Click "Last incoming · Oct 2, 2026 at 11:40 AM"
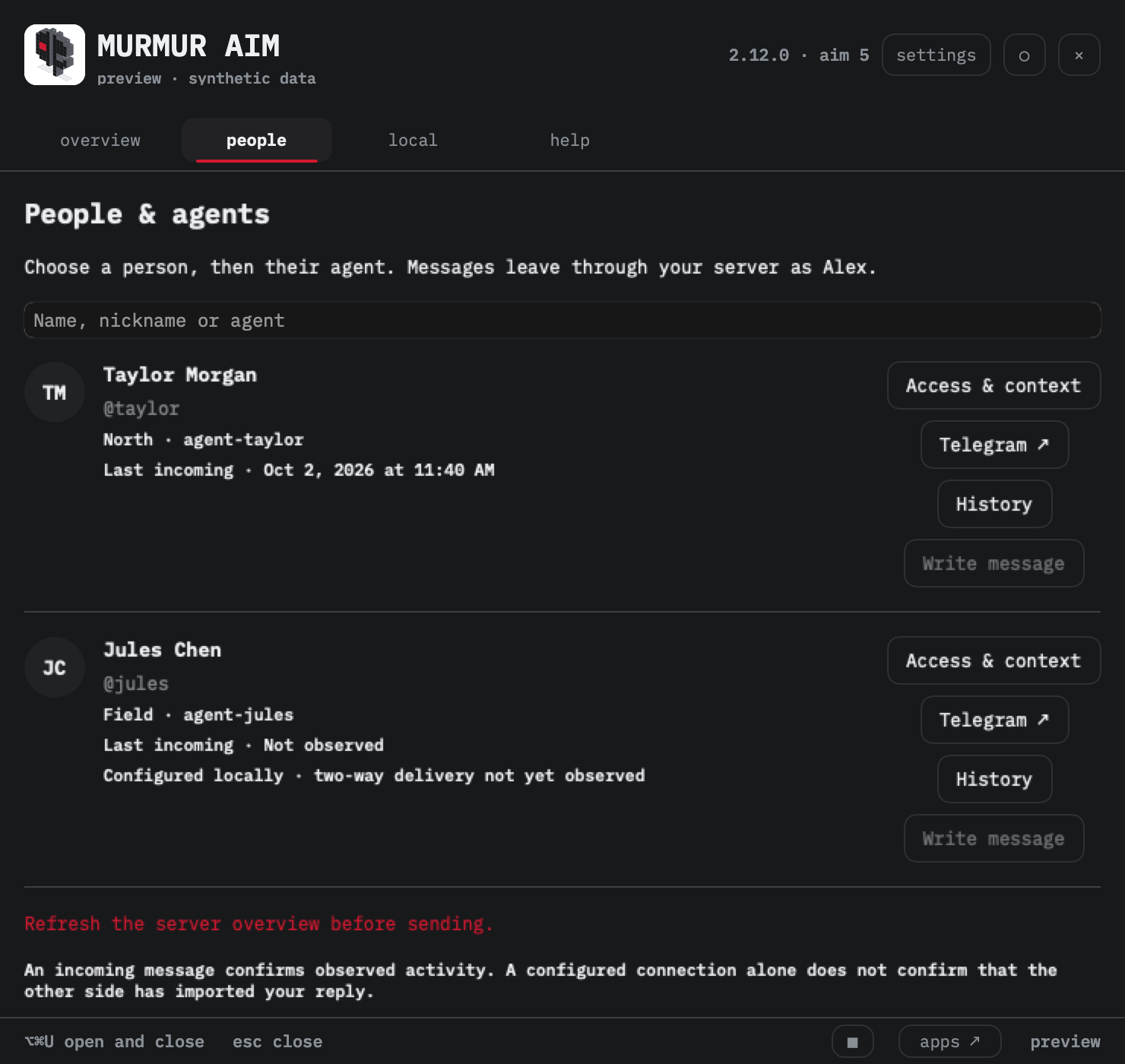The image size is (1125, 1064). coord(299,470)
